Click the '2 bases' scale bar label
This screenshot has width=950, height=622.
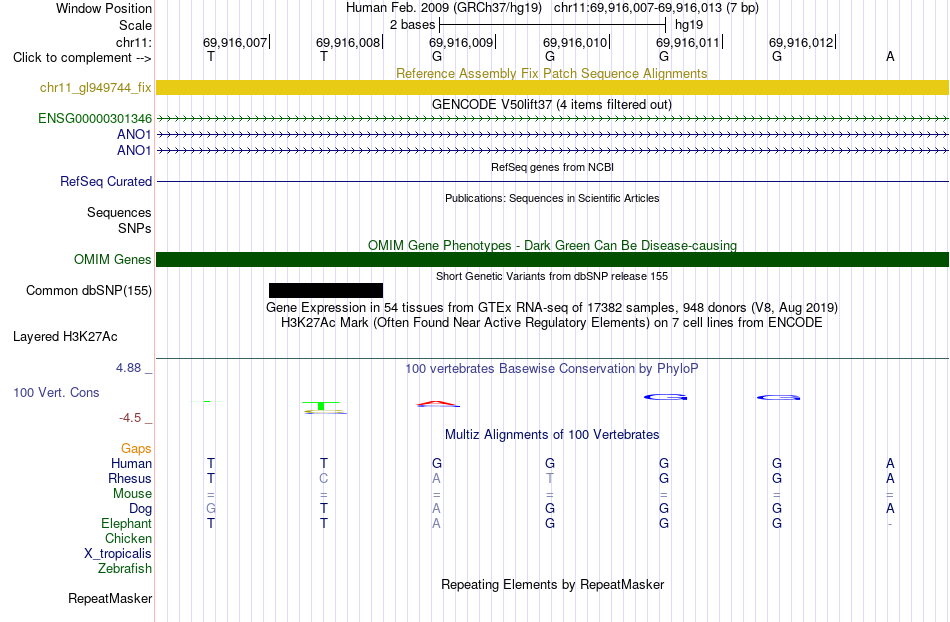click(x=412, y=25)
